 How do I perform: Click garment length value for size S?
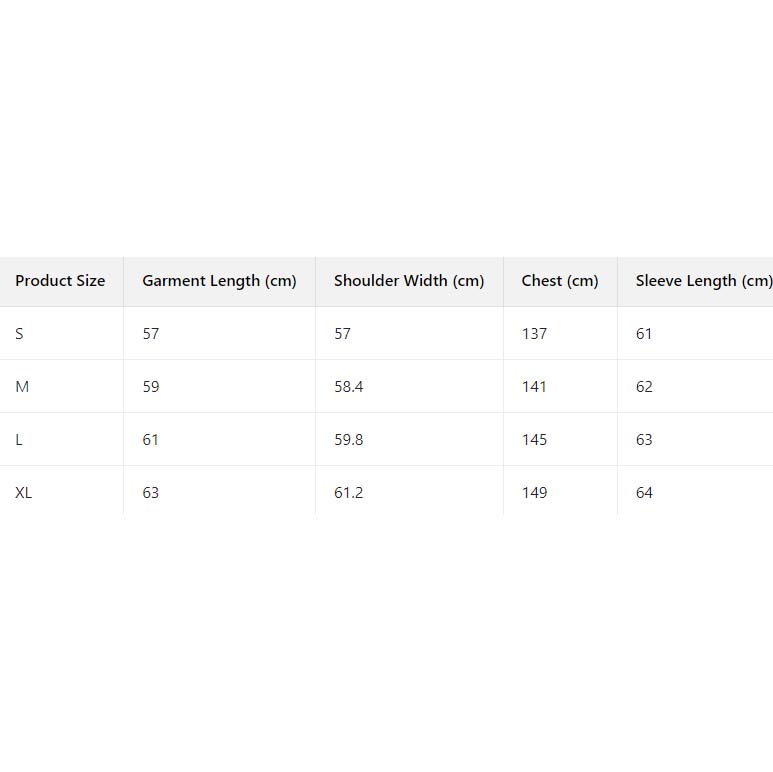[x=151, y=334]
